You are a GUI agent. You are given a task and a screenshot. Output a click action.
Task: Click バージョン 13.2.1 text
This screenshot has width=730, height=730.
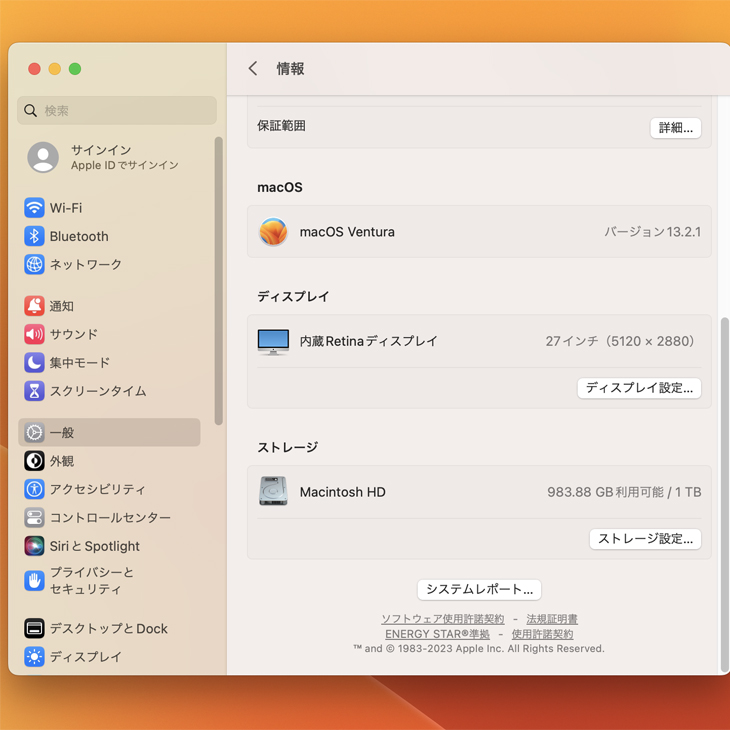click(x=652, y=232)
